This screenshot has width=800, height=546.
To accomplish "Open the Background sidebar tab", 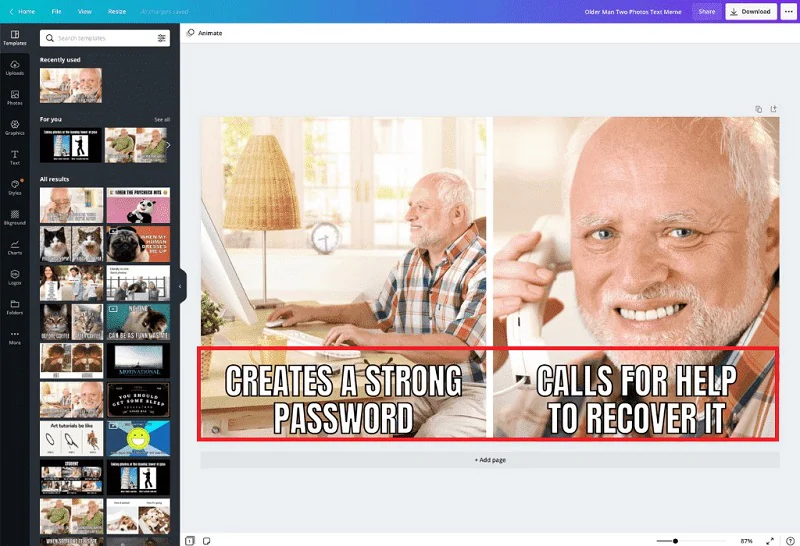I will coord(15,217).
